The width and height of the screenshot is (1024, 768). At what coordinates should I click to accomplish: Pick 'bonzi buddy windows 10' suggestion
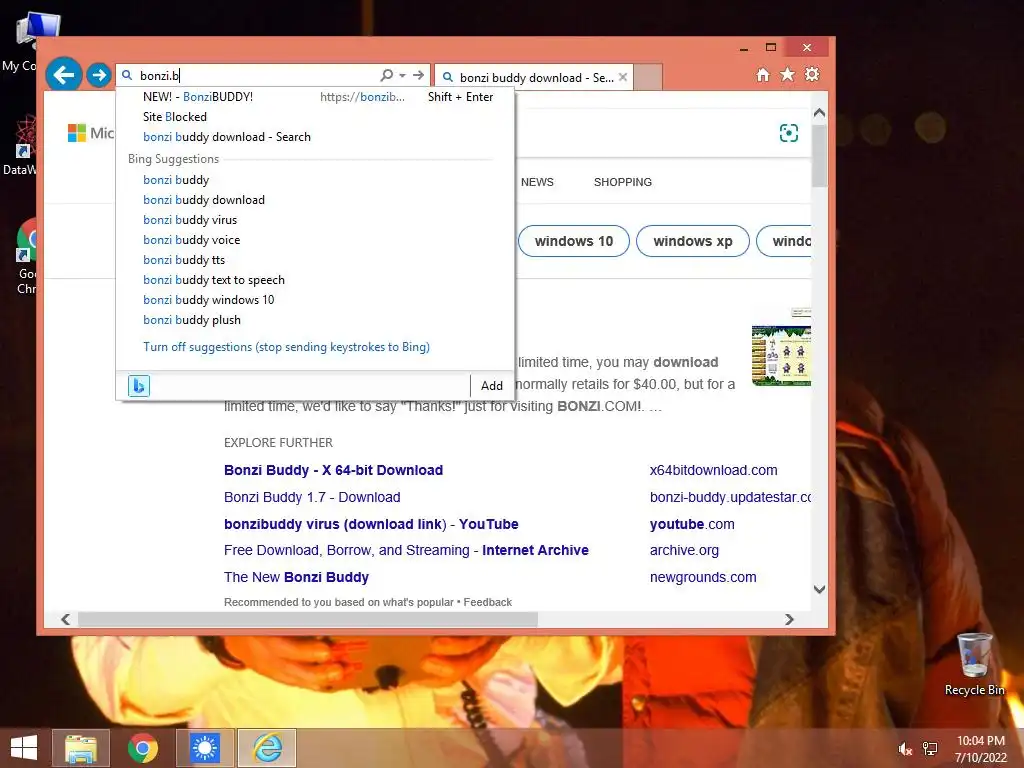click(315, 300)
